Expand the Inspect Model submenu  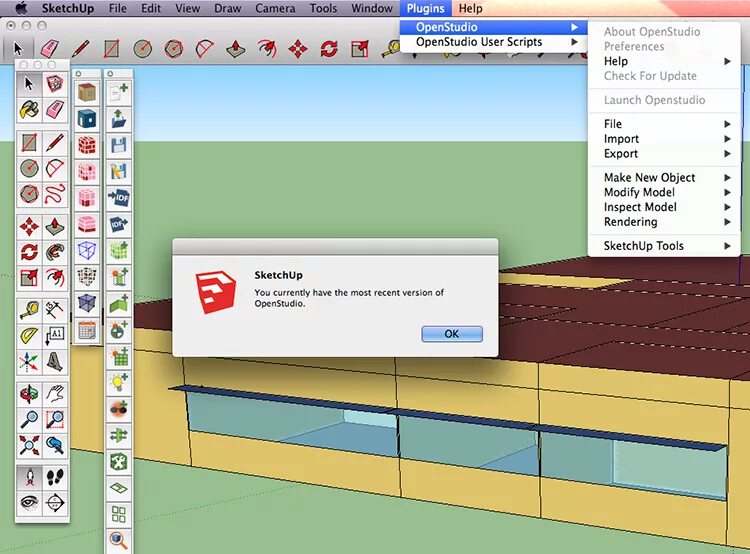664,207
